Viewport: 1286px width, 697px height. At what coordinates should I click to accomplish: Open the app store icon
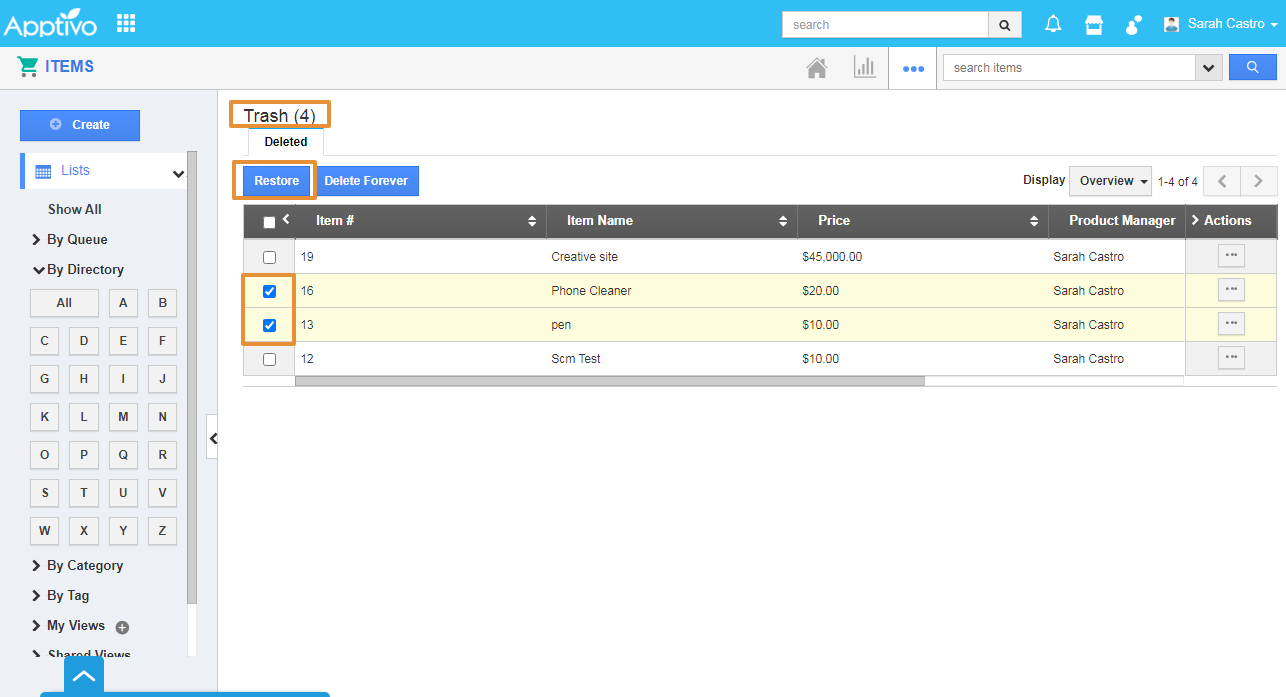[x=1094, y=24]
